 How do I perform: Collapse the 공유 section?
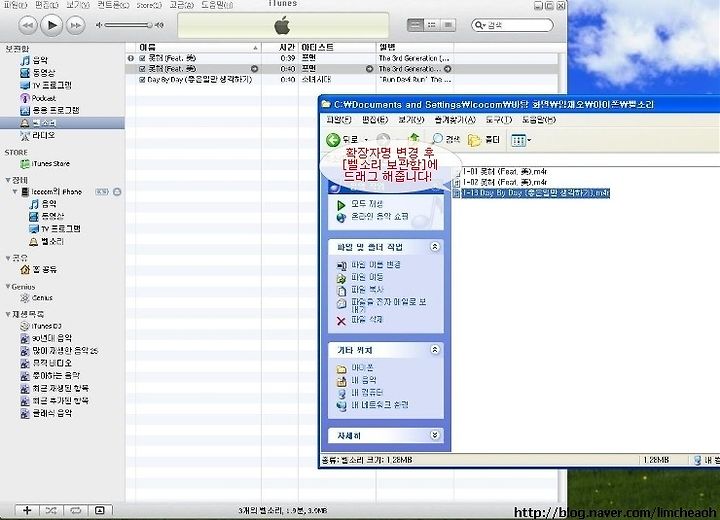(x=8, y=258)
